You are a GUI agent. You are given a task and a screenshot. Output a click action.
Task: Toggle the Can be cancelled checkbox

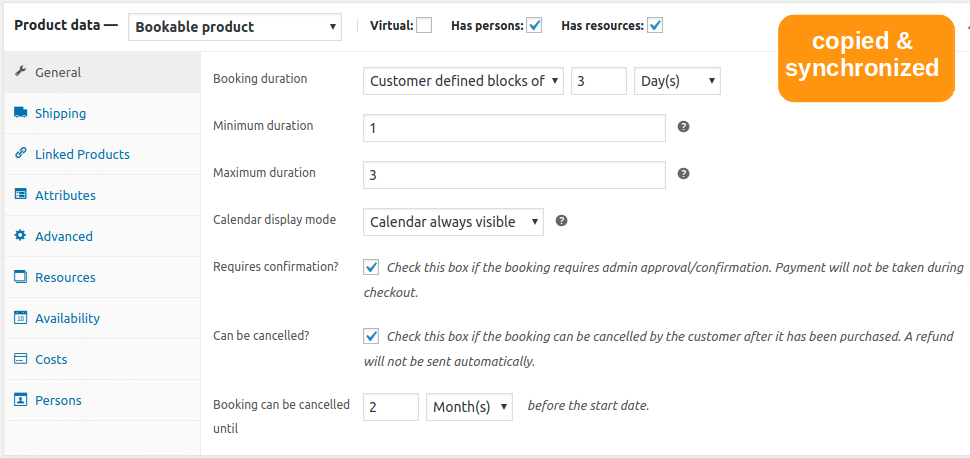[x=371, y=337]
